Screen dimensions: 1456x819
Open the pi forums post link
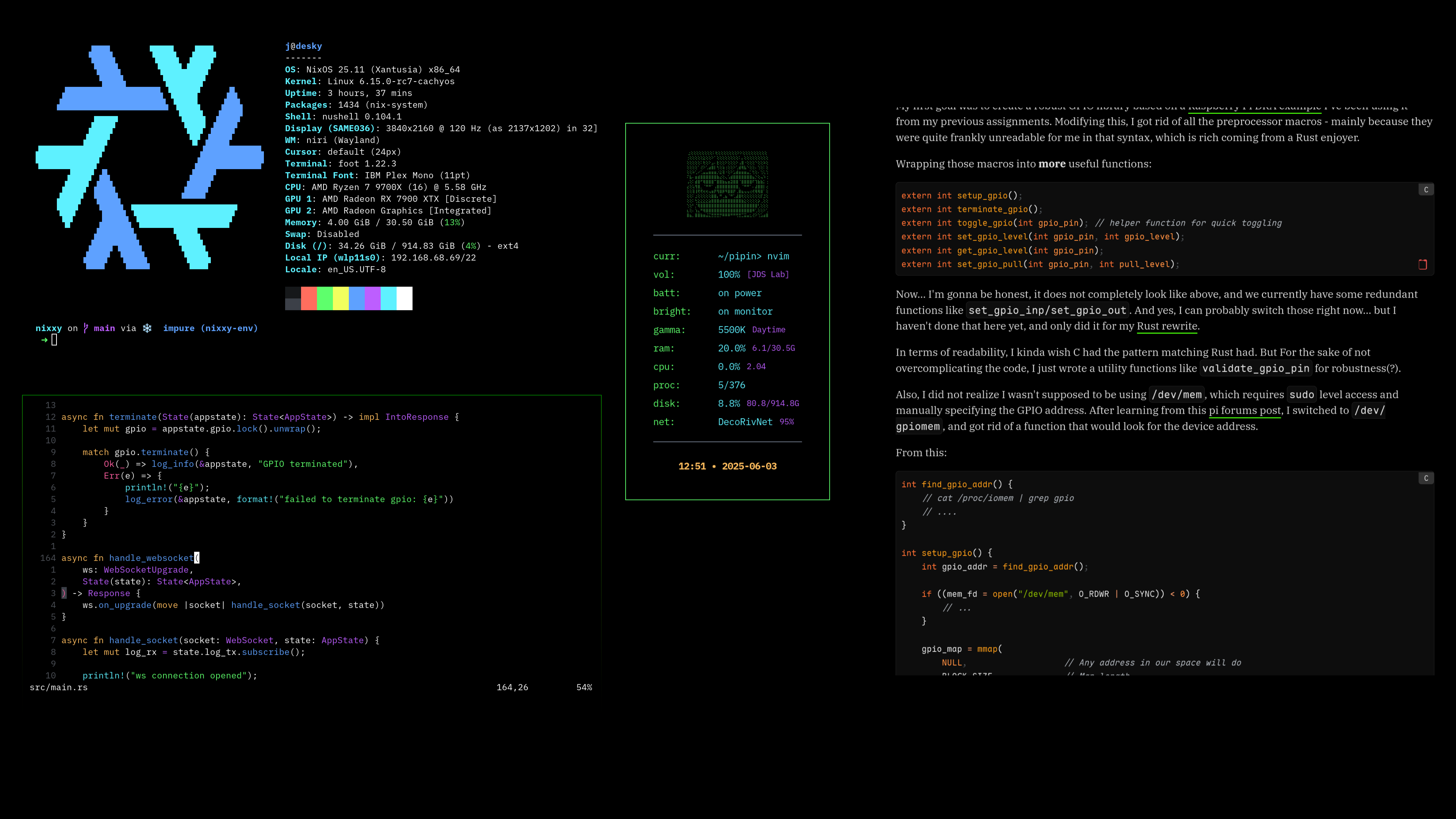pyautogui.click(x=1244, y=410)
